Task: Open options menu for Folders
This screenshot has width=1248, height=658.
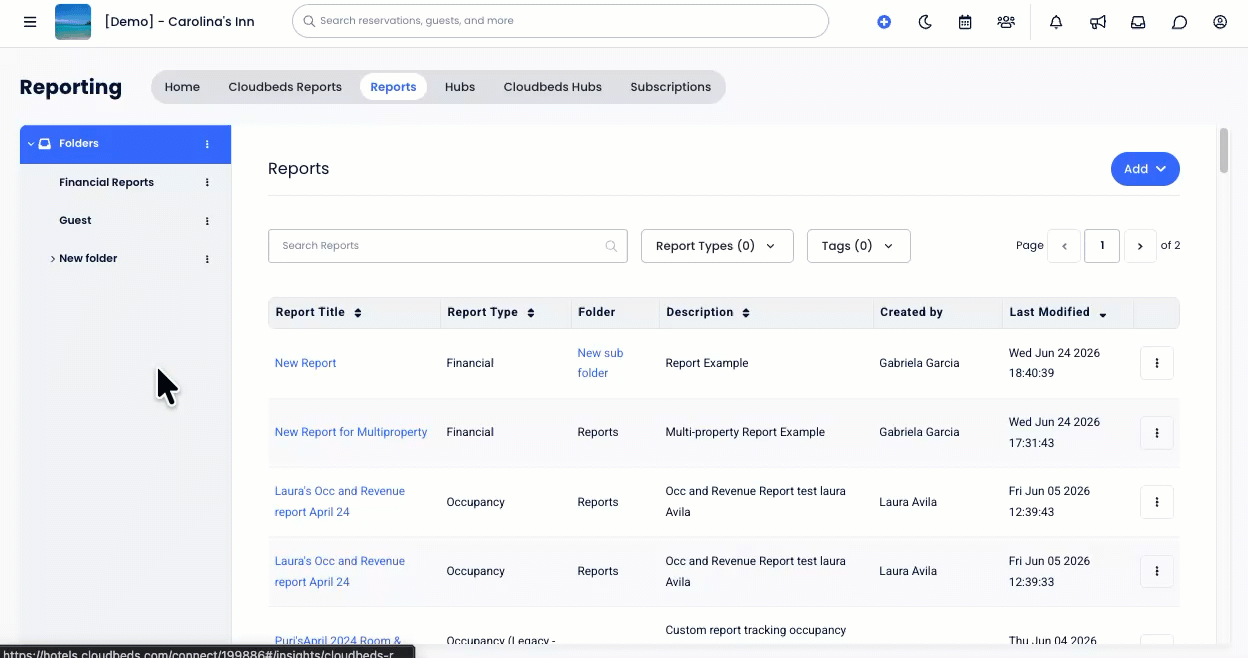Action: [x=207, y=144]
